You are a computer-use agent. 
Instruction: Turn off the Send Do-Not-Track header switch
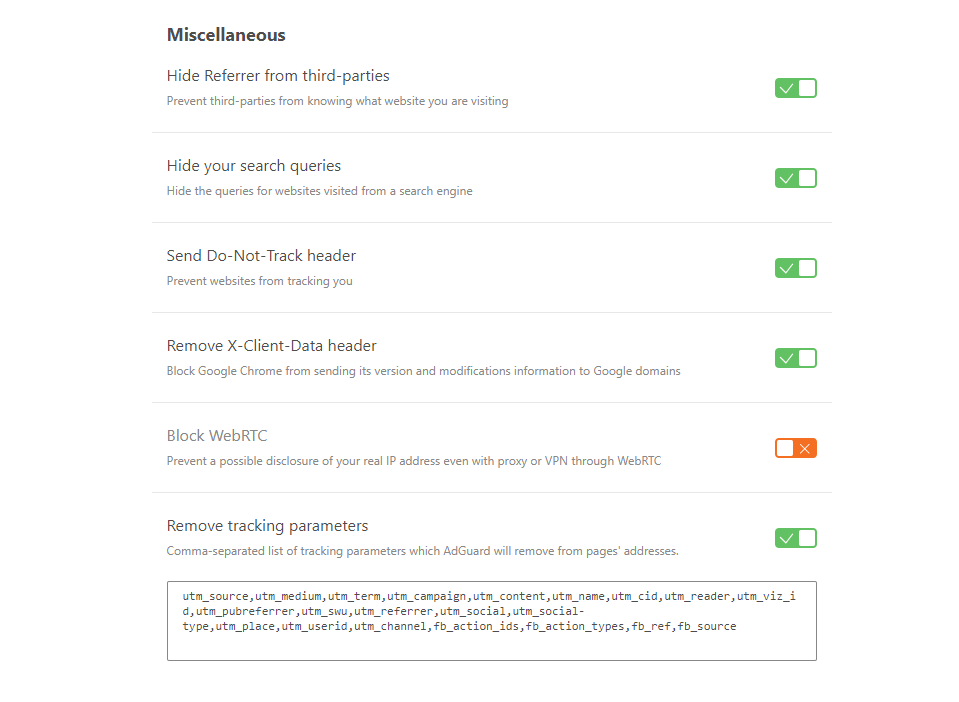click(795, 268)
